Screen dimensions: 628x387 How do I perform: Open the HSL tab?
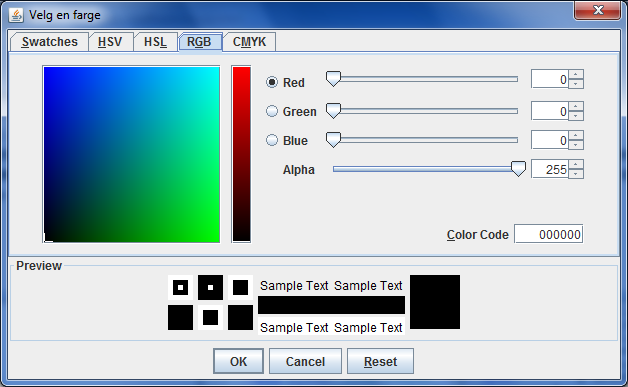(155, 42)
